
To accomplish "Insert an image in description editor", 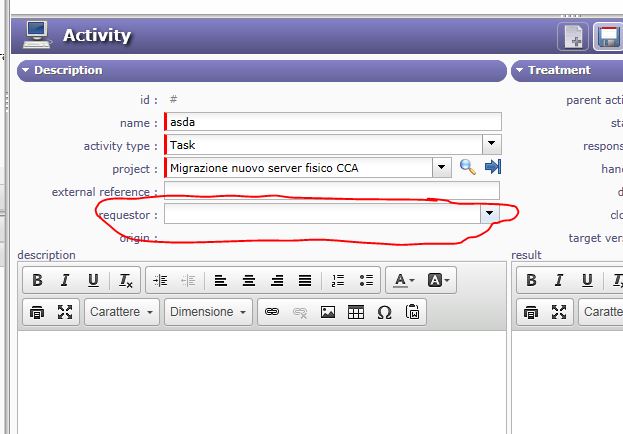I will [327, 312].
